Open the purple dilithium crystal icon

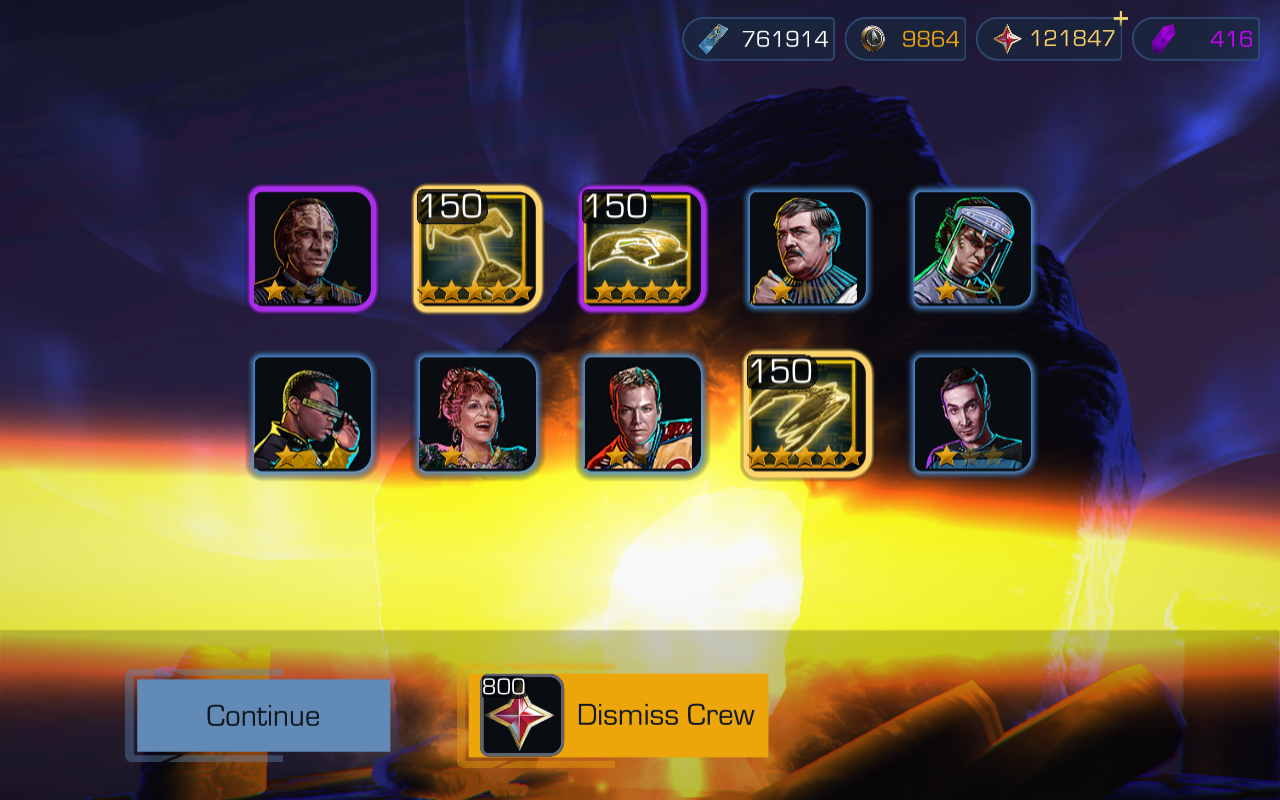point(1162,39)
